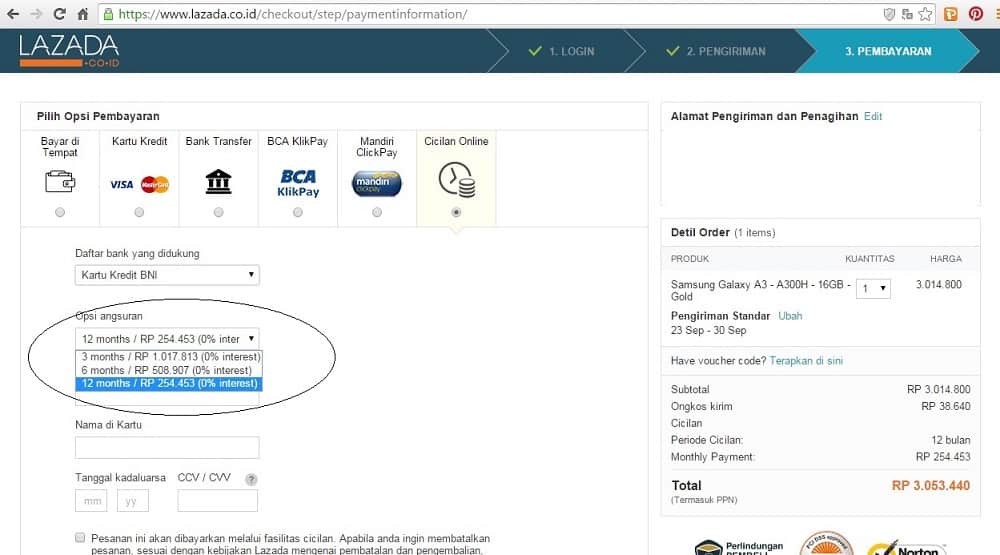Click the Bank Transfer building icon

coord(218,182)
